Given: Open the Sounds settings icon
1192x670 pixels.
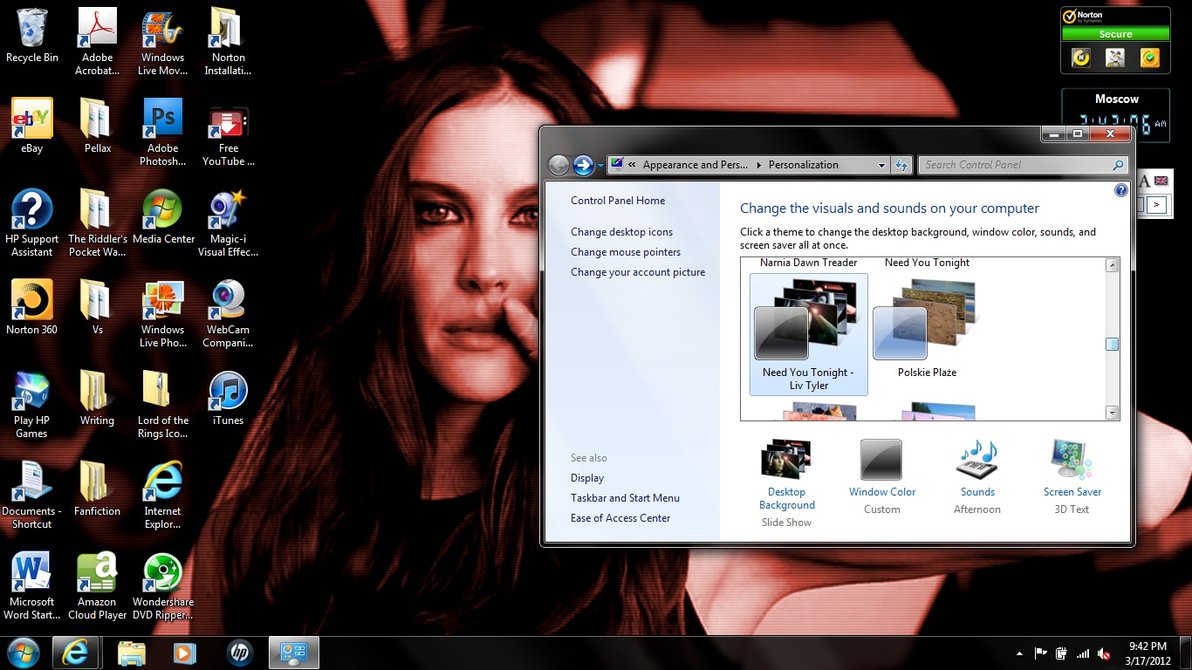Looking at the screenshot, I should (x=977, y=461).
